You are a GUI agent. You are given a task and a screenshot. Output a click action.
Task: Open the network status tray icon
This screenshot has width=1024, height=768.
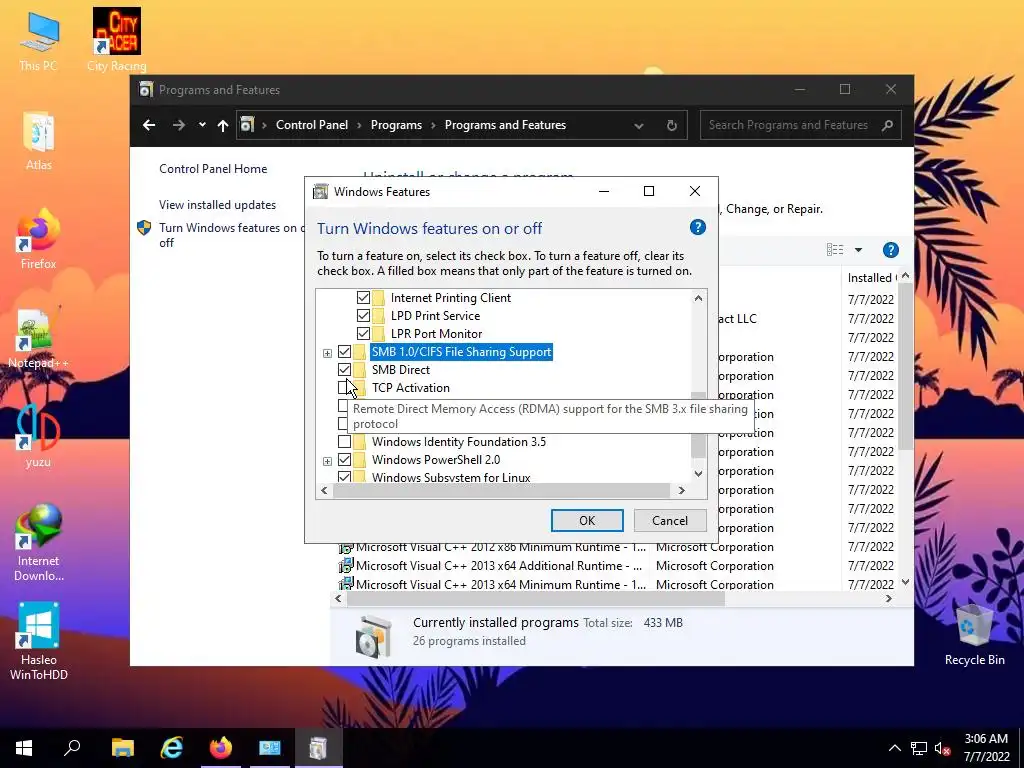click(x=919, y=748)
